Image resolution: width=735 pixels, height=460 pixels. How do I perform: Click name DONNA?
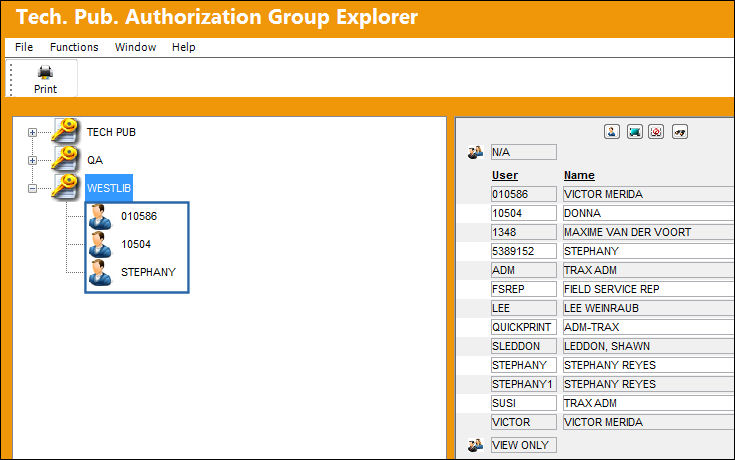pyautogui.click(x=649, y=213)
